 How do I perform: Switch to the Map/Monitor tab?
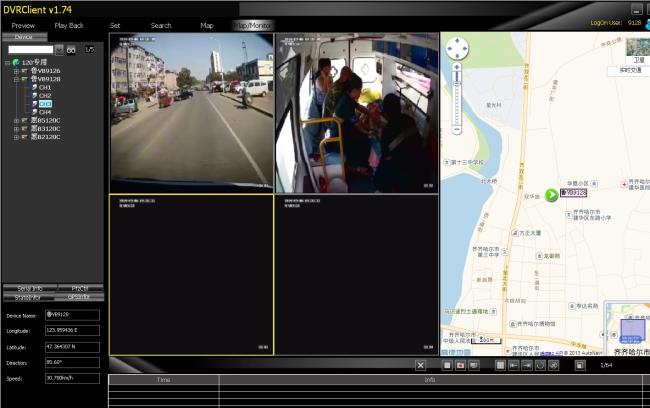coord(250,25)
